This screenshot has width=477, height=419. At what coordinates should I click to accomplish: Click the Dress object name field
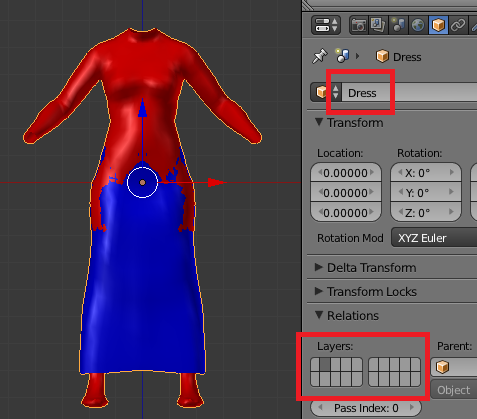(x=410, y=92)
